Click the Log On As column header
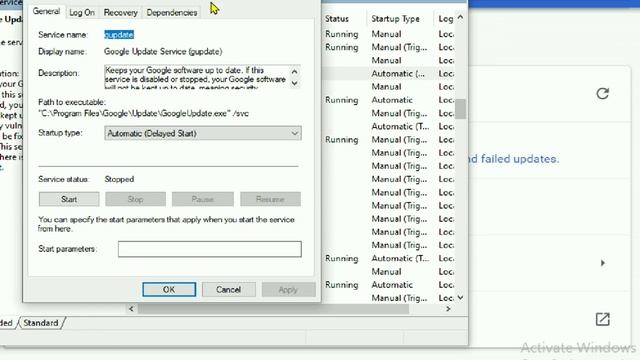The height and width of the screenshot is (360, 640). pos(445,19)
